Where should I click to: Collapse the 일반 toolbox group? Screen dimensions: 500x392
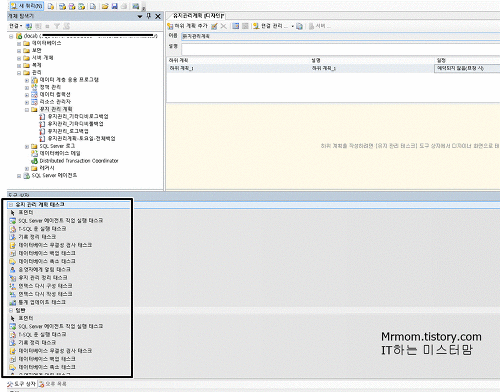coord(11,310)
